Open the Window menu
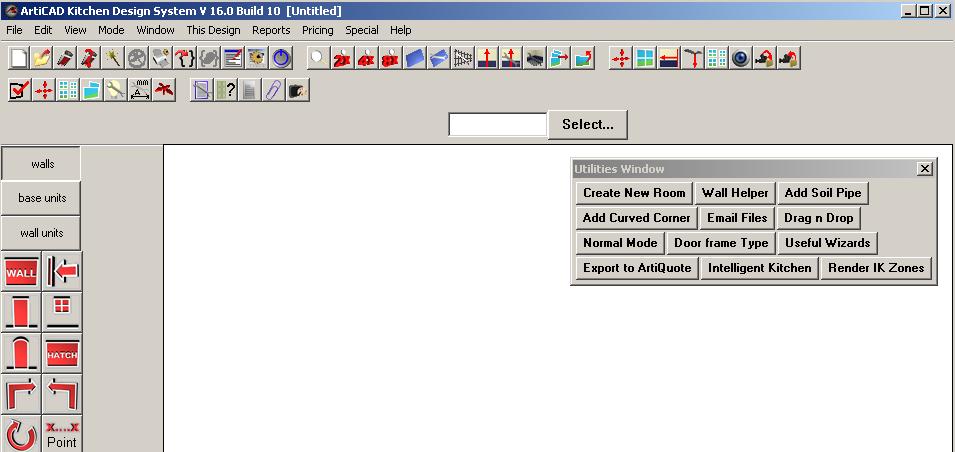 click(x=155, y=30)
